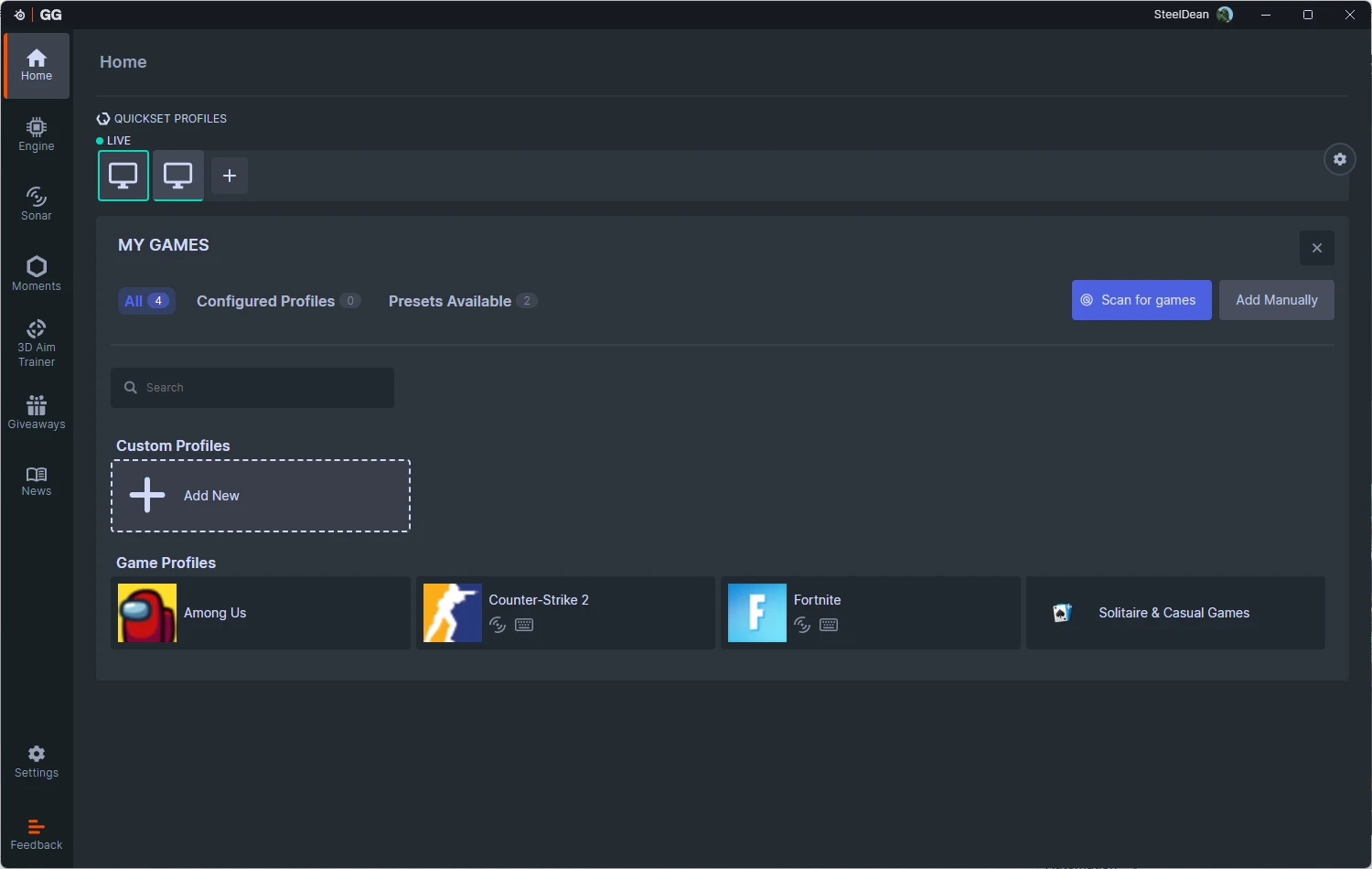Click the keyboard icon under Fortnite
1372x869 pixels.
829,625
